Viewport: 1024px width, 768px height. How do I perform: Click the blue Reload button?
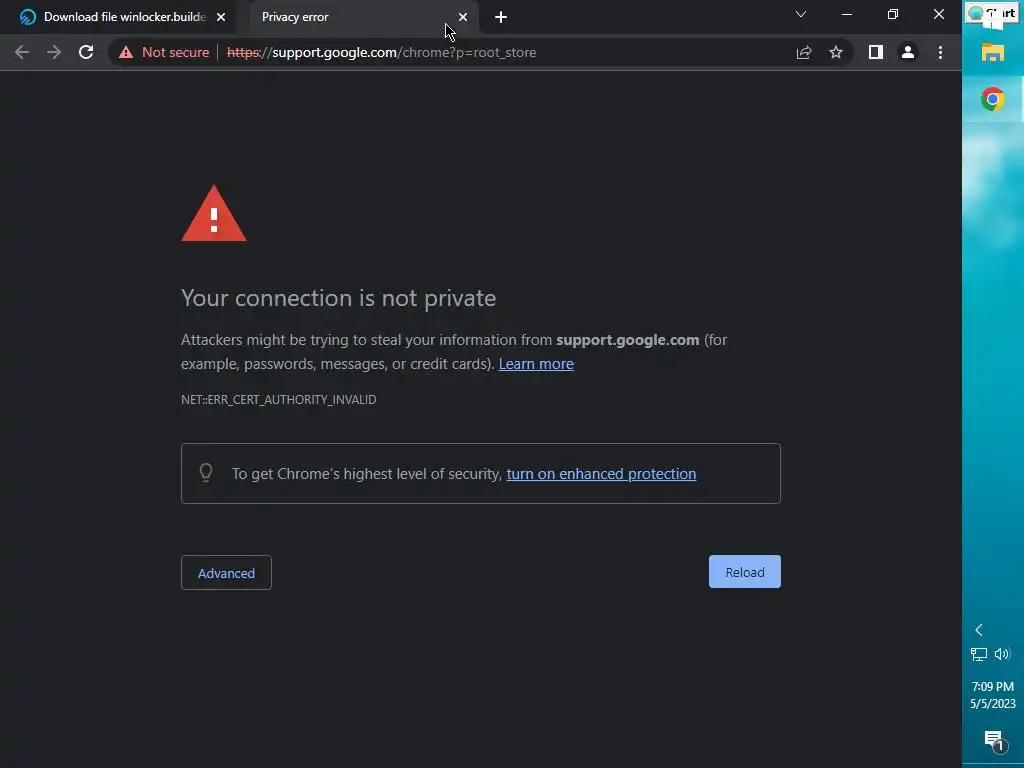click(x=744, y=572)
